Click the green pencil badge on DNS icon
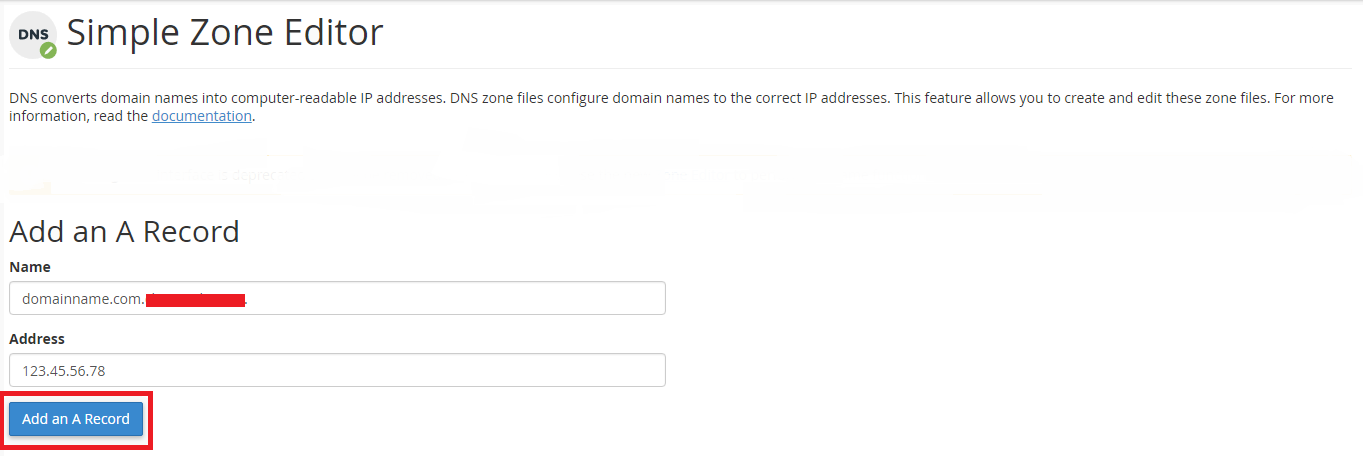 click(48, 50)
